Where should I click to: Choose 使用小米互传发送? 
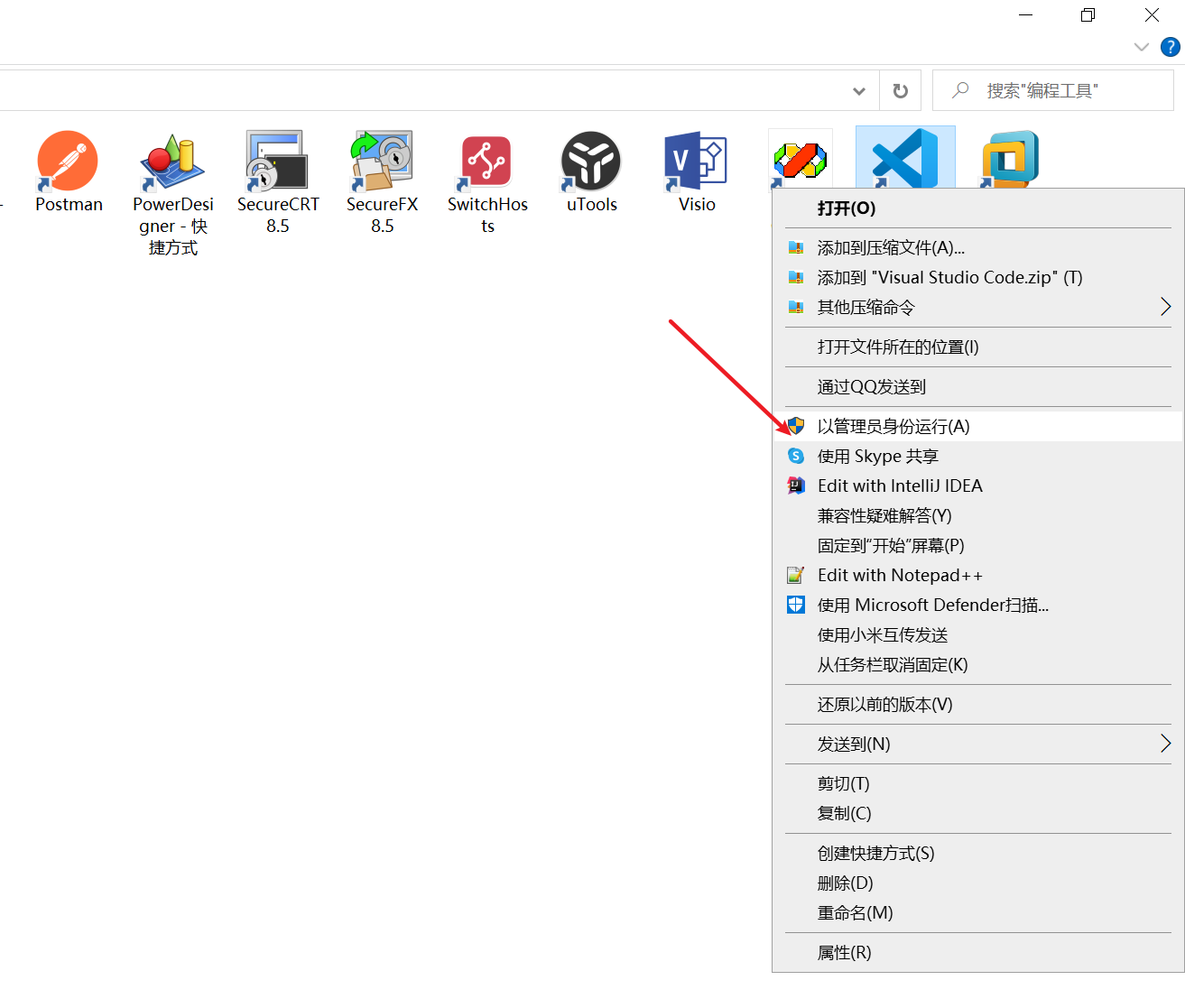978,634
